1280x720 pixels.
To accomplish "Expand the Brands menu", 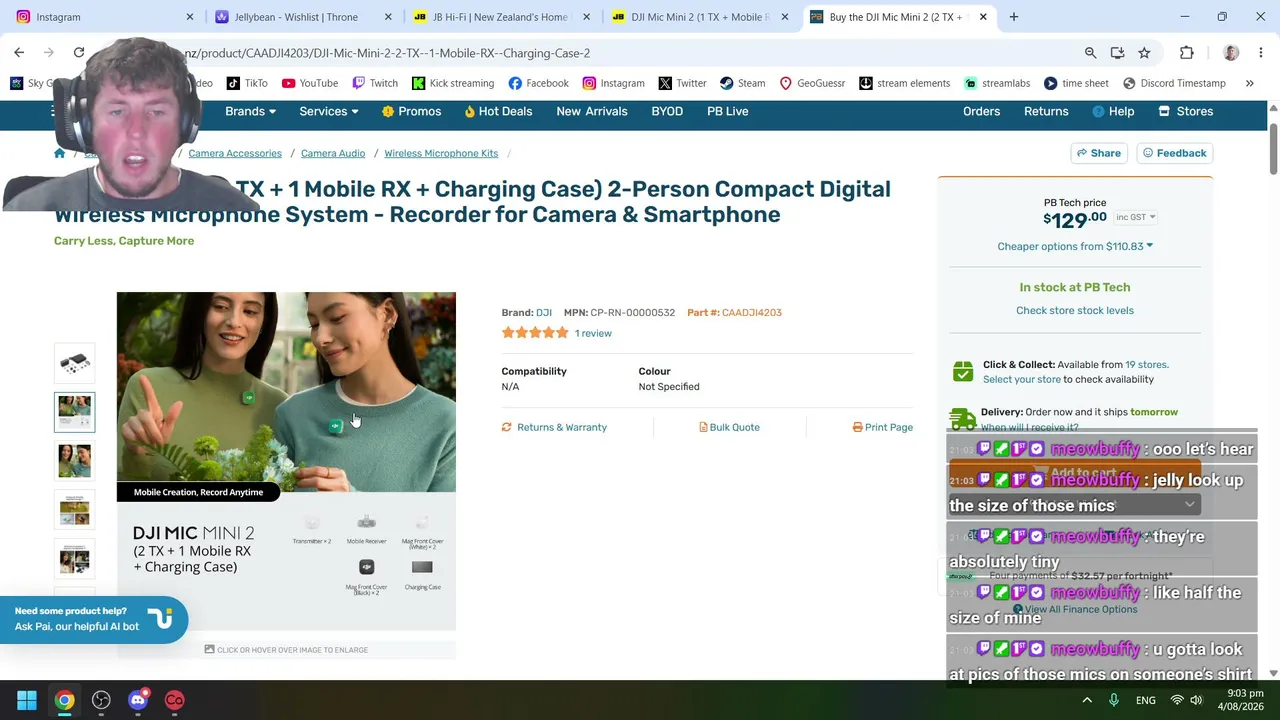I will (x=250, y=111).
